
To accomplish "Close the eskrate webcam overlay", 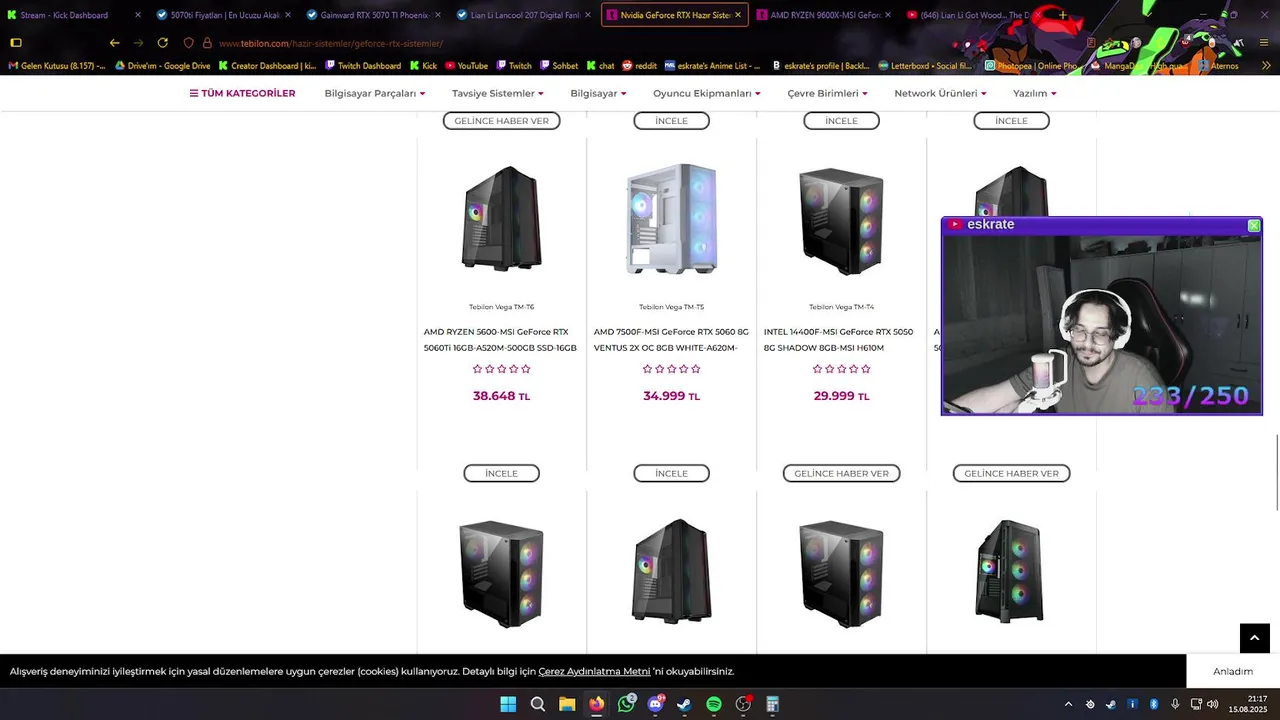I will point(1253,226).
